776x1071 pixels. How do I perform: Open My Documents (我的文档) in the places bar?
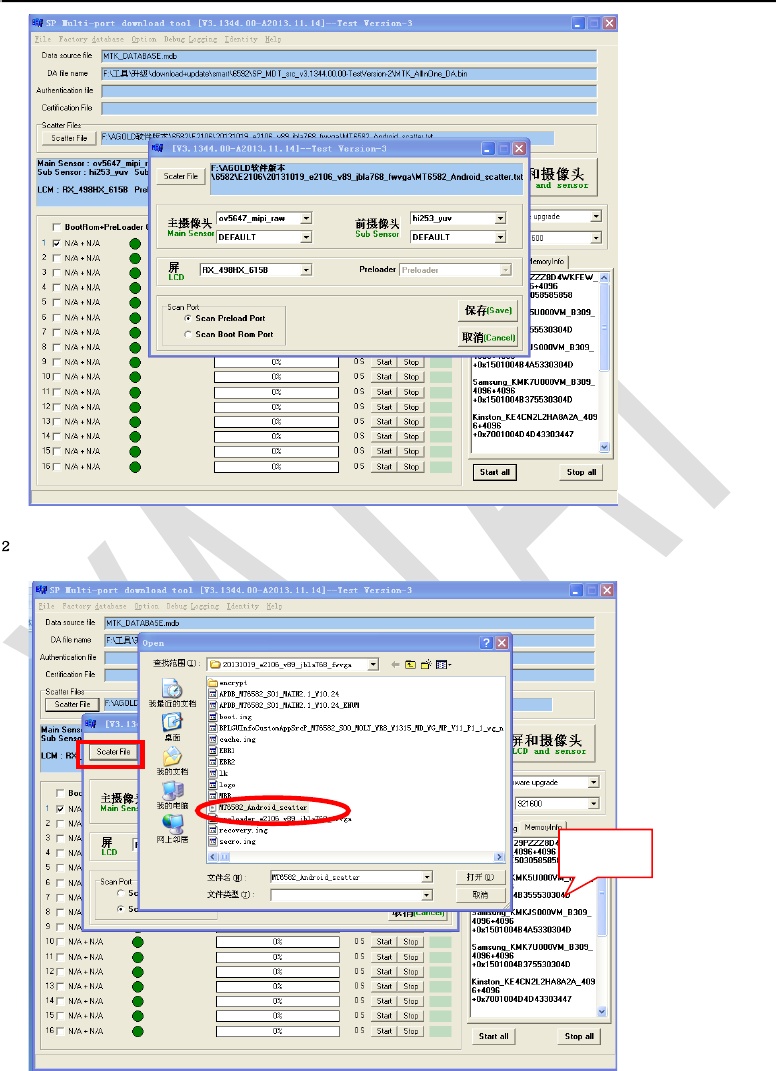171,757
